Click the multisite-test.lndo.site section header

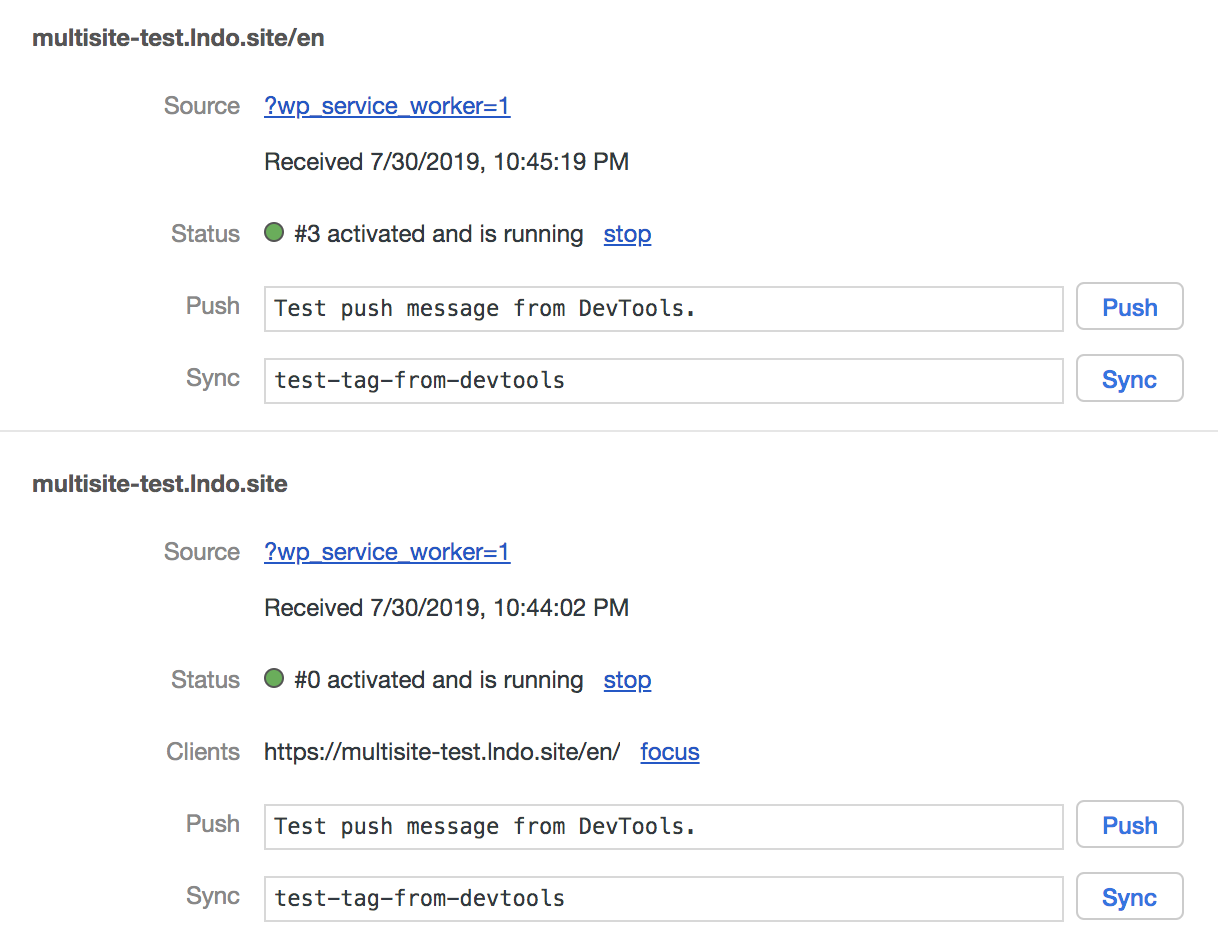coord(160,483)
